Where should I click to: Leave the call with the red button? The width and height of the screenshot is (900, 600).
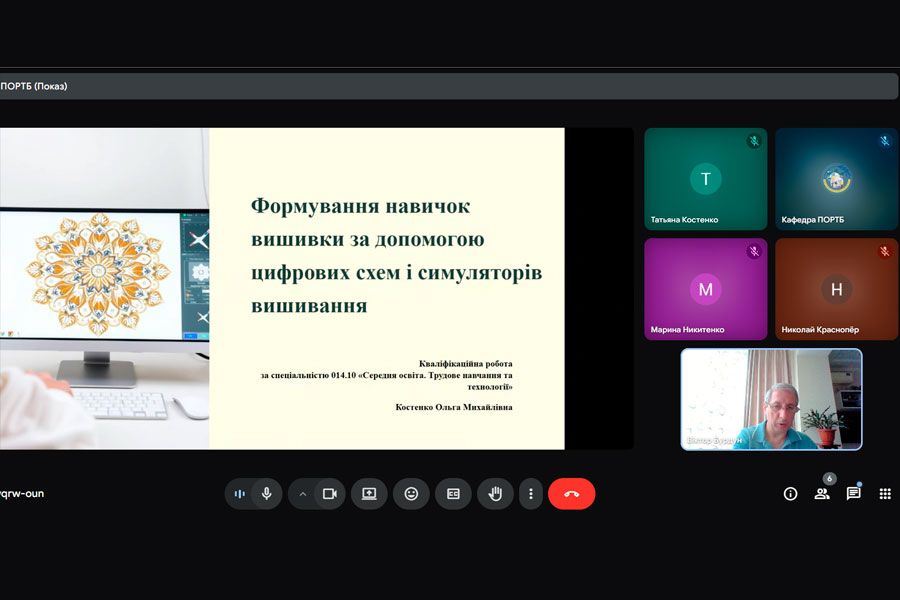572,494
